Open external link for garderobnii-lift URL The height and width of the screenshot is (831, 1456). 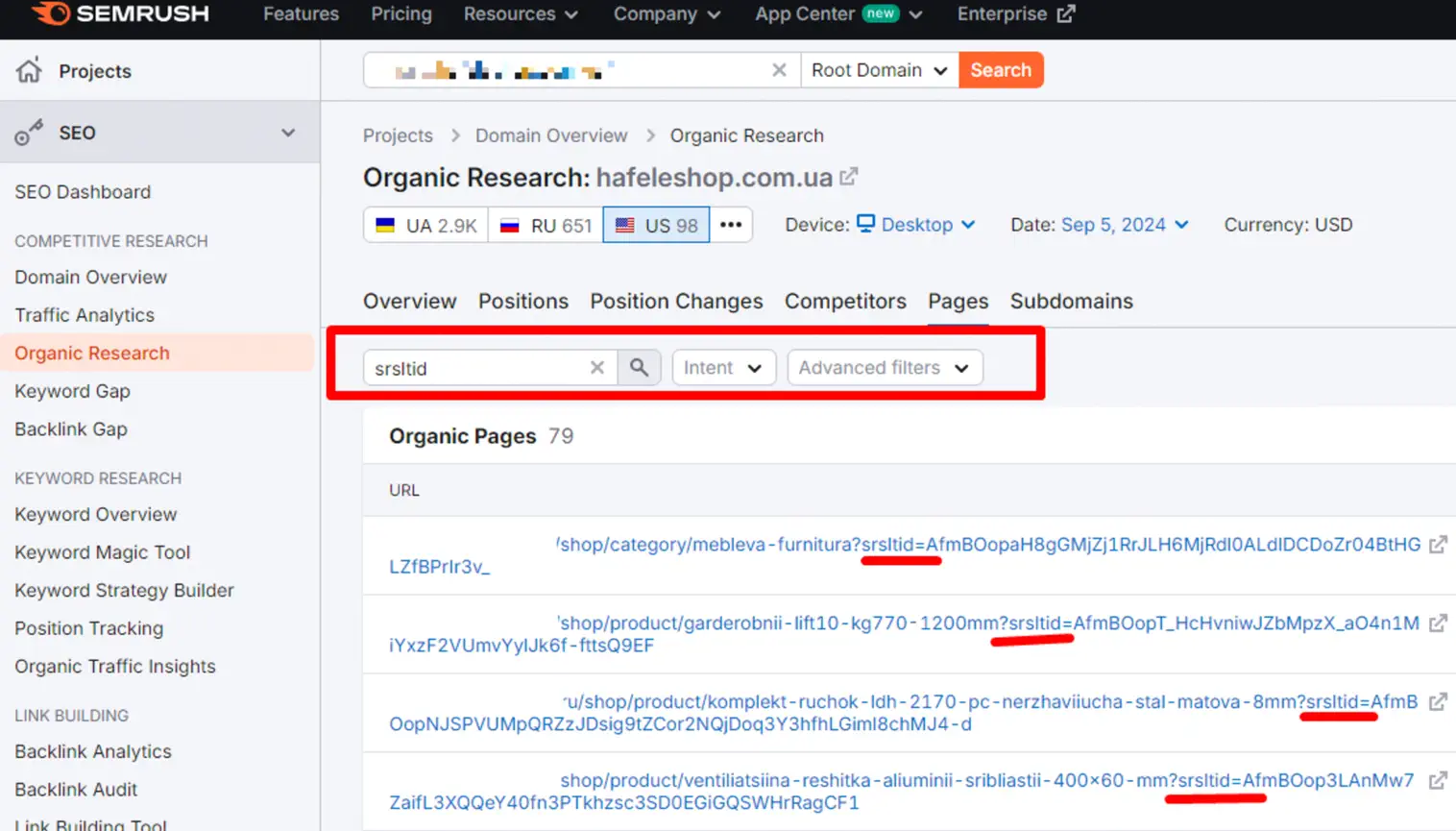[x=1438, y=623]
